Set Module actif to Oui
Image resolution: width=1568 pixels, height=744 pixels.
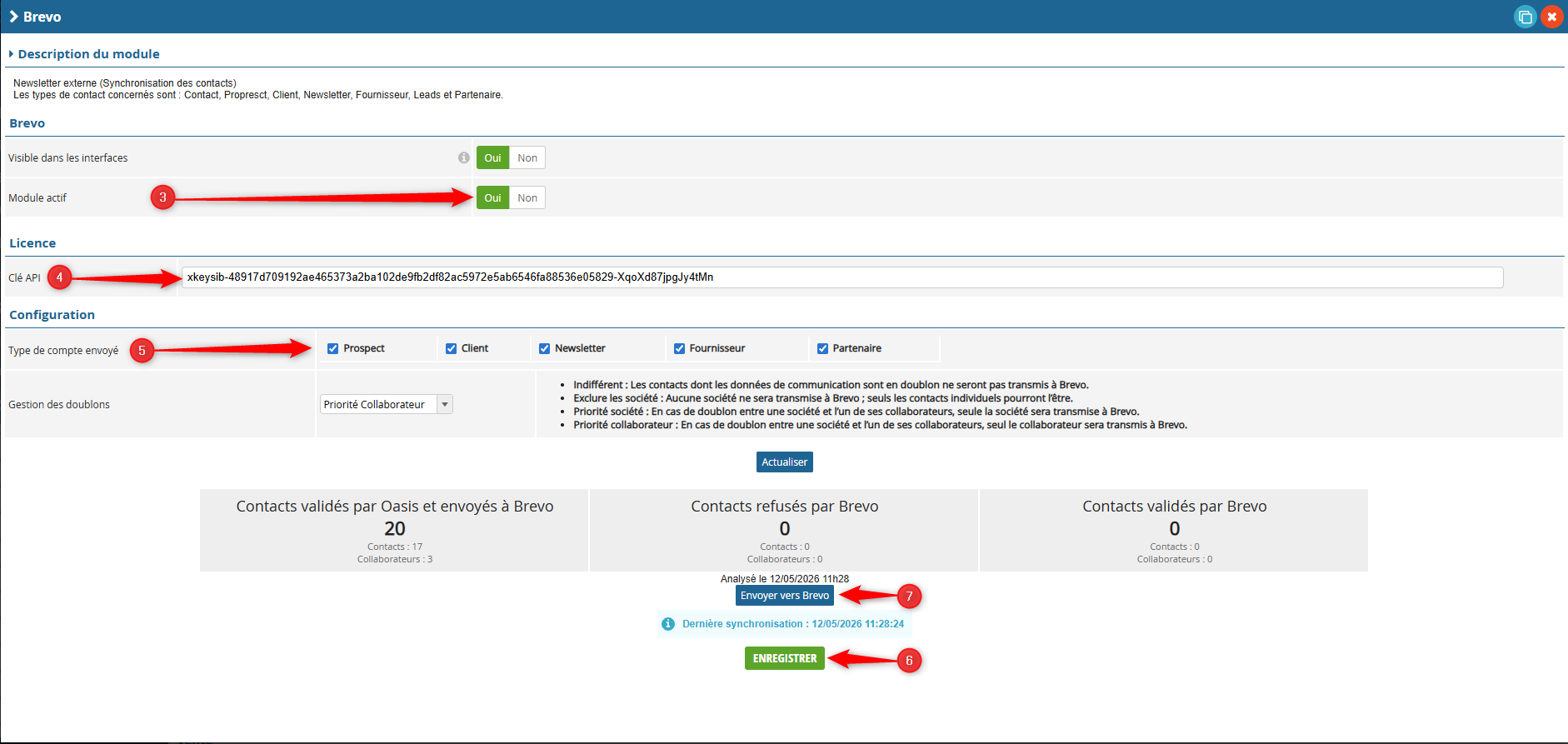(492, 197)
